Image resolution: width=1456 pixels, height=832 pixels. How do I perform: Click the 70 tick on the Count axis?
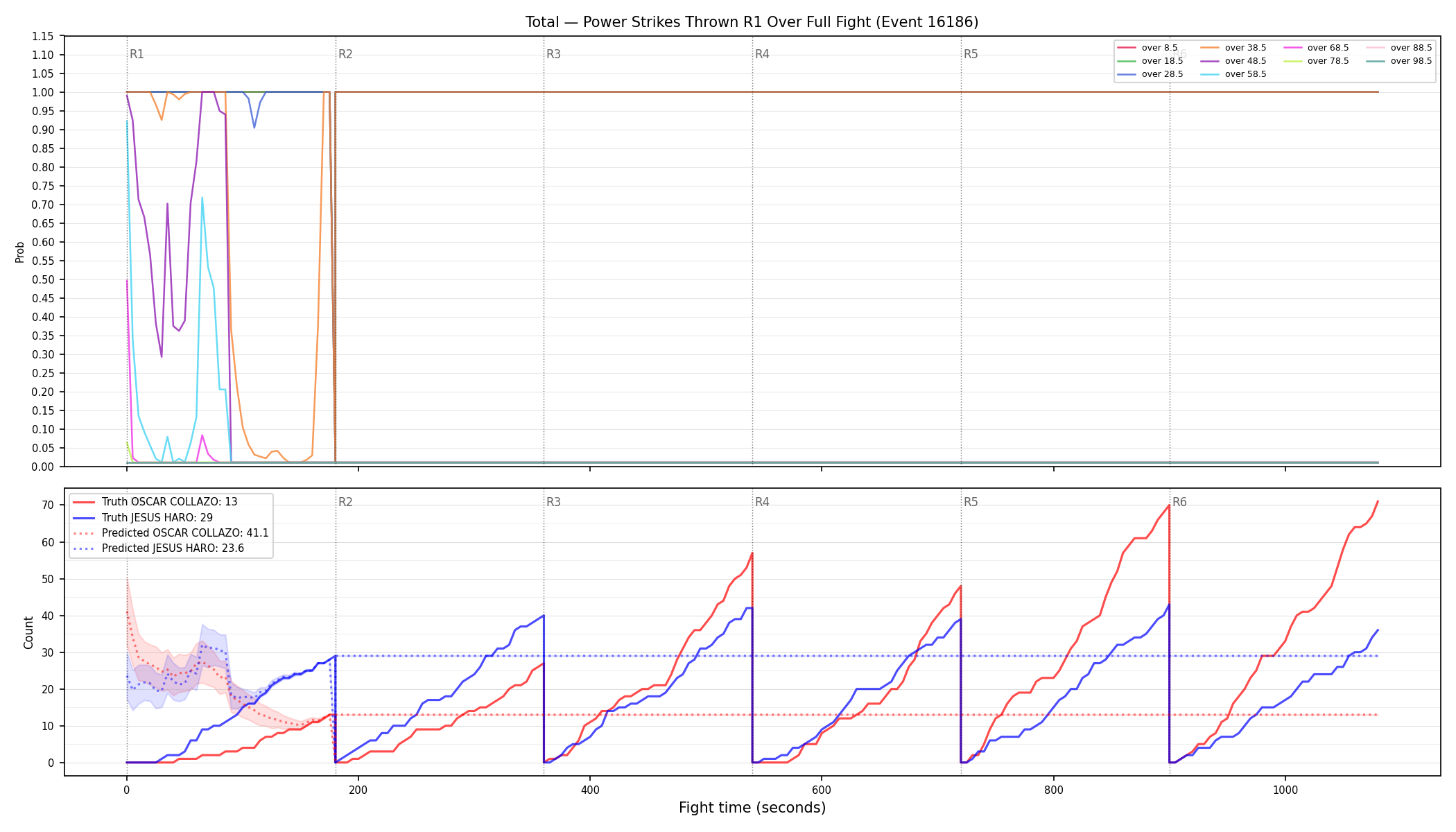tap(47, 505)
